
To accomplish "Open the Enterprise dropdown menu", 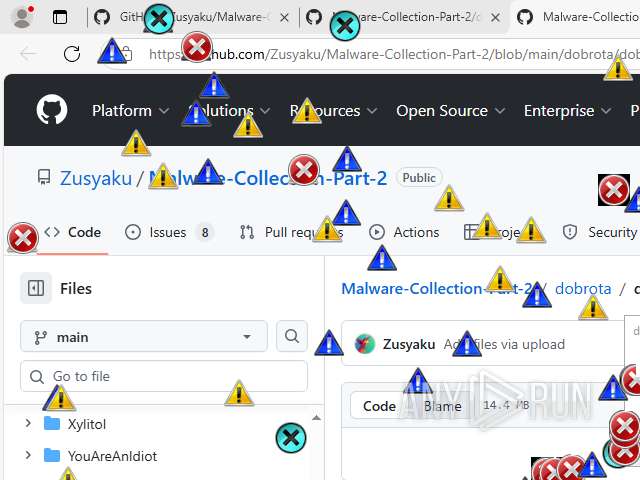I will click(567, 111).
